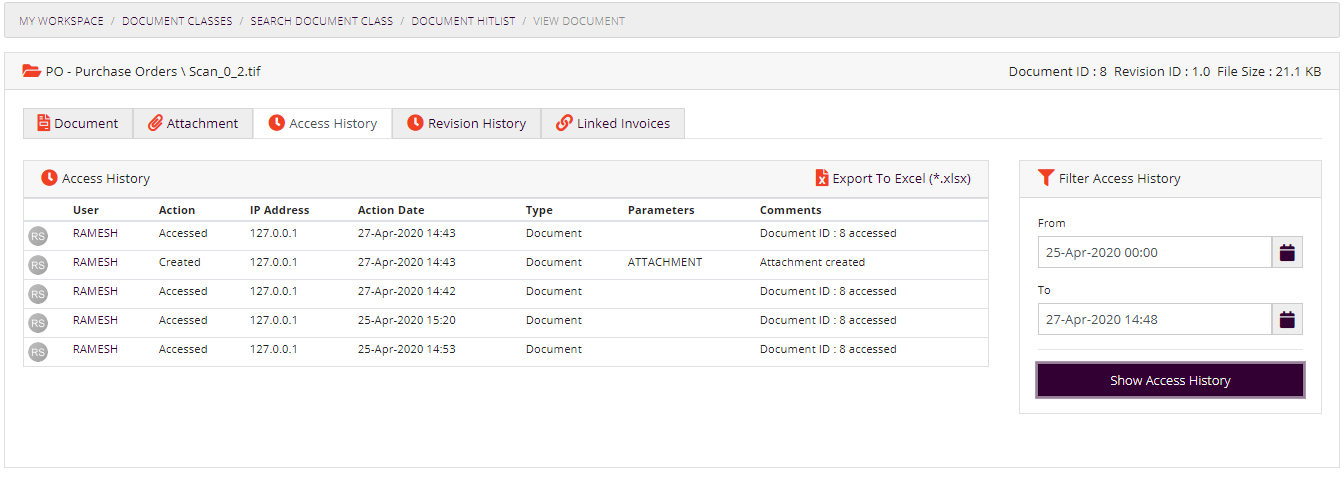This screenshot has height=484, width=1344.
Task: Click the chain link icon on Linked Invoices tab
Action: (565, 123)
